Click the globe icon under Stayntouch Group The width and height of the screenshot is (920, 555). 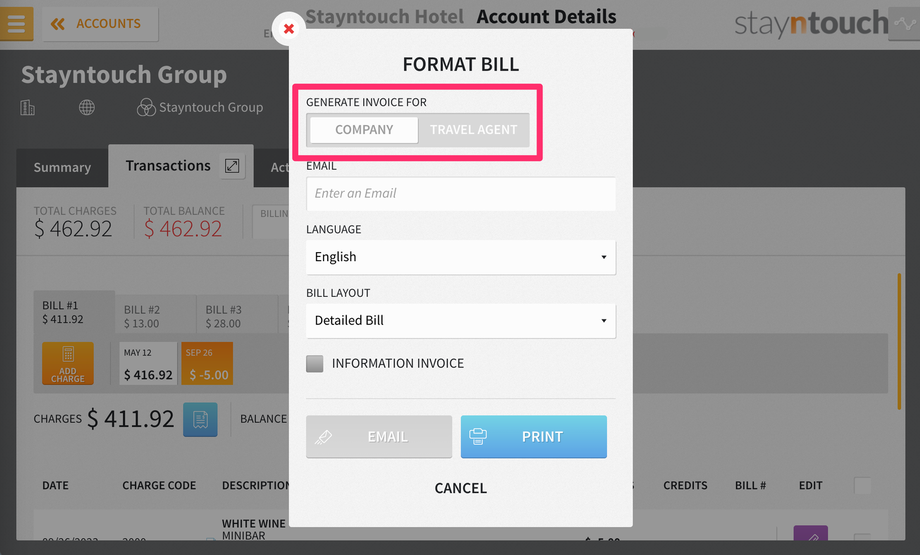tap(87, 107)
